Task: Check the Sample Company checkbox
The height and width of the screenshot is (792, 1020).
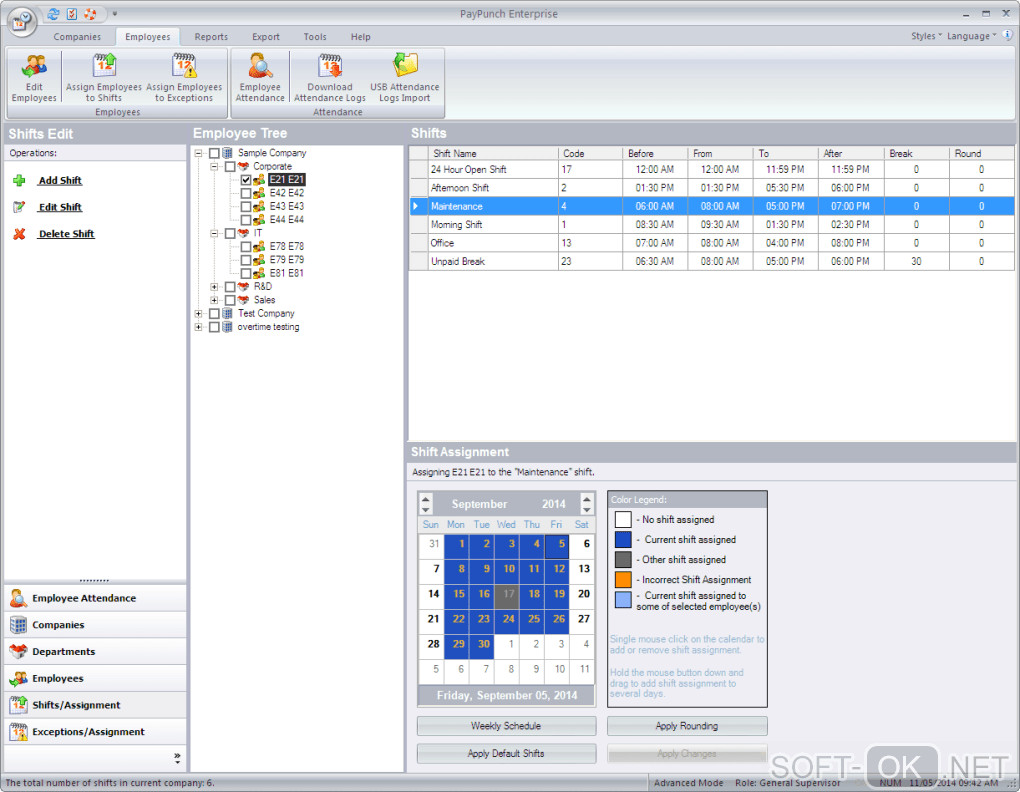Action: tap(214, 153)
